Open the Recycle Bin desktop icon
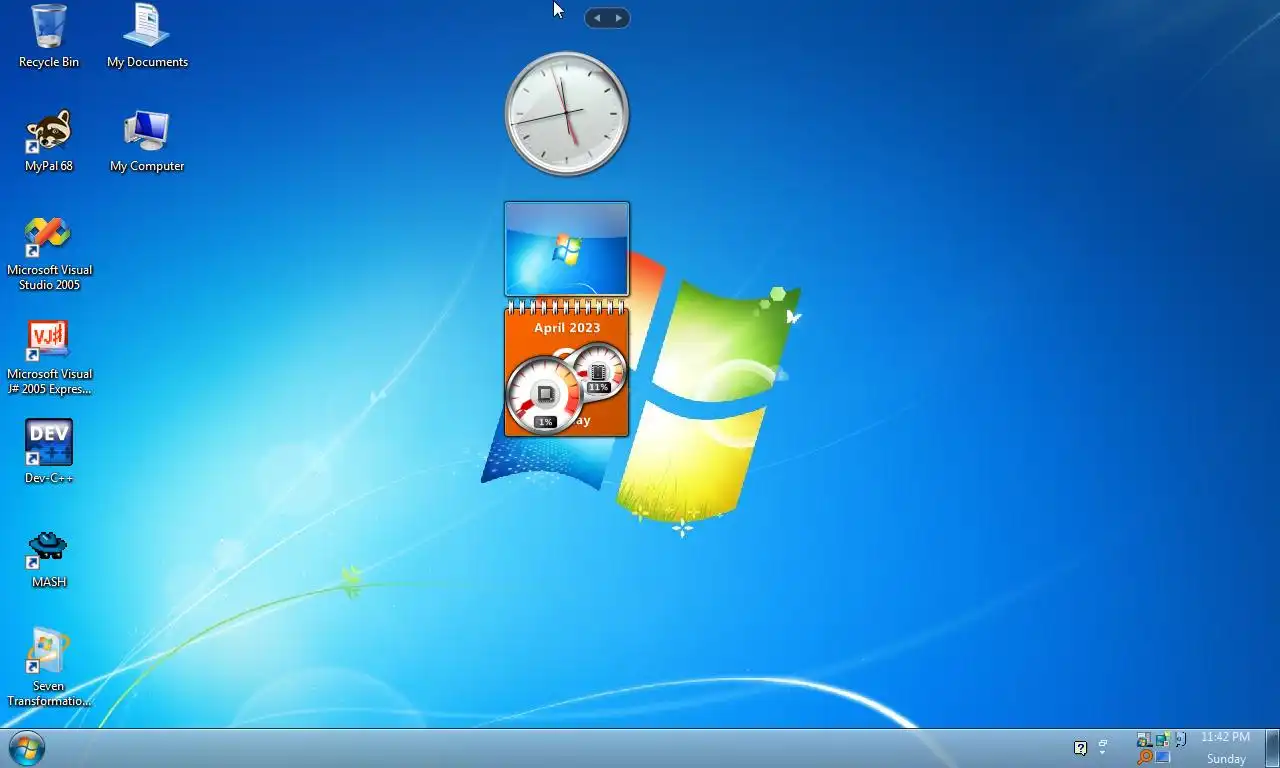 click(x=48, y=36)
